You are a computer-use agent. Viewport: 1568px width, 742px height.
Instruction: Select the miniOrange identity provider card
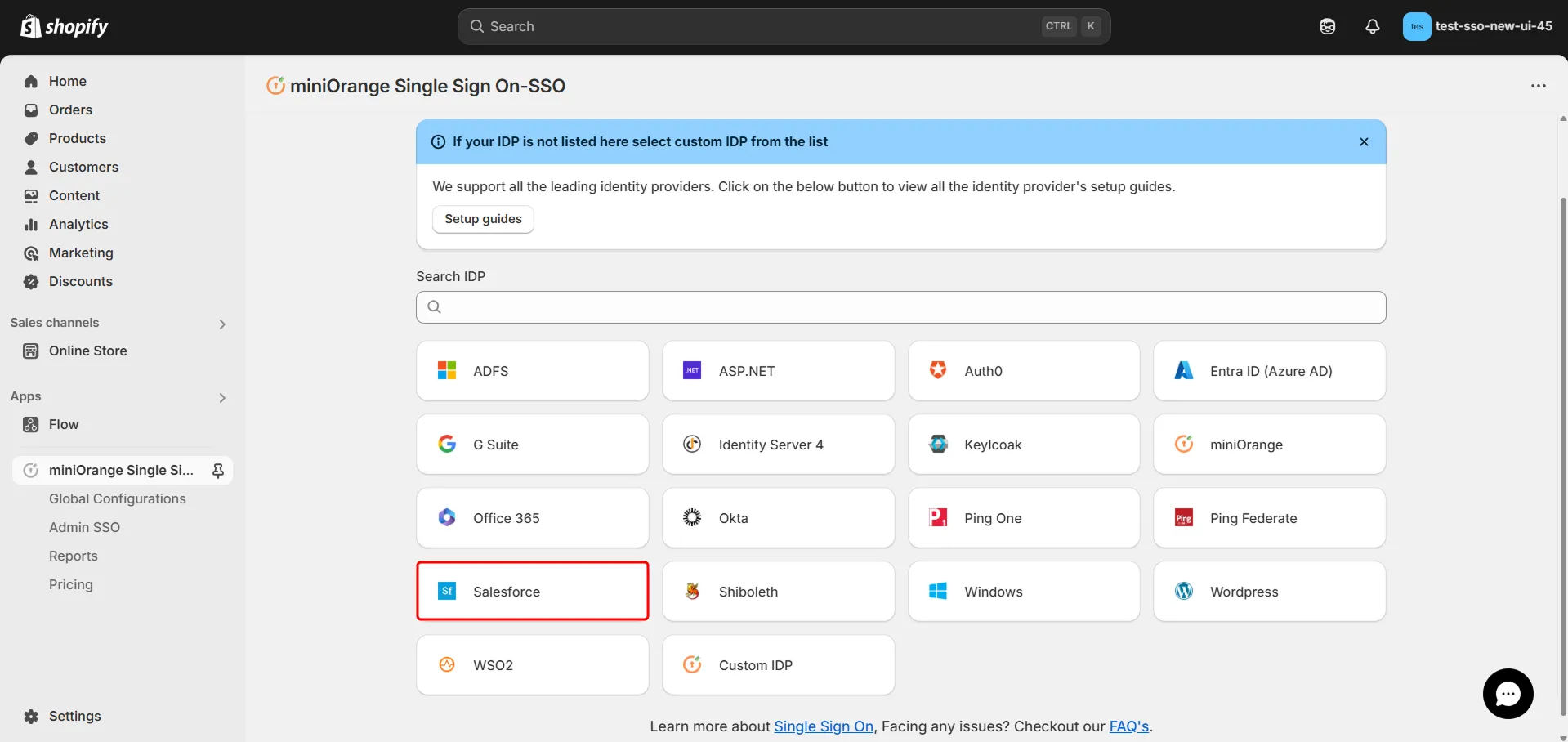[1269, 445]
